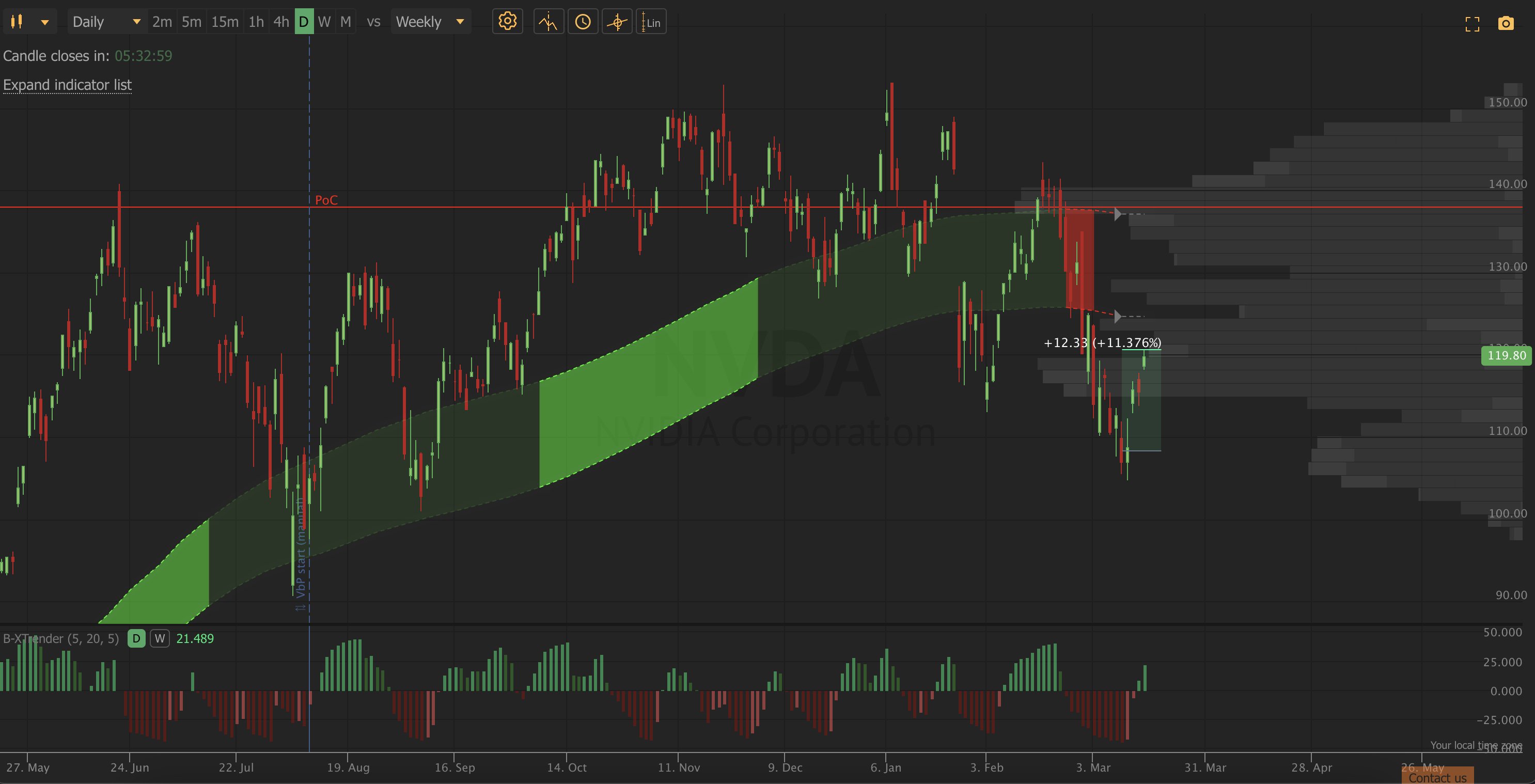This screenshot has height=784, width=1535.
Task: Toggle the D timeframe on B-Xtrender
Action: click(136, 639)
